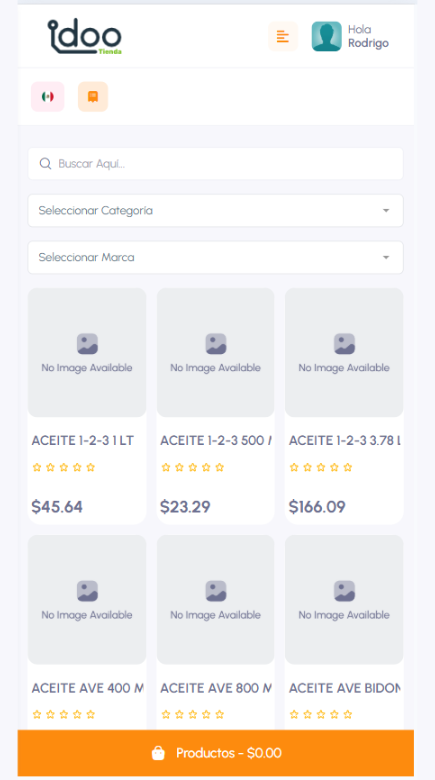The image size is (435, 780).
Task: Open the ACEITE AVE BIDON product thumbnail
Action: tap(344, 599)
